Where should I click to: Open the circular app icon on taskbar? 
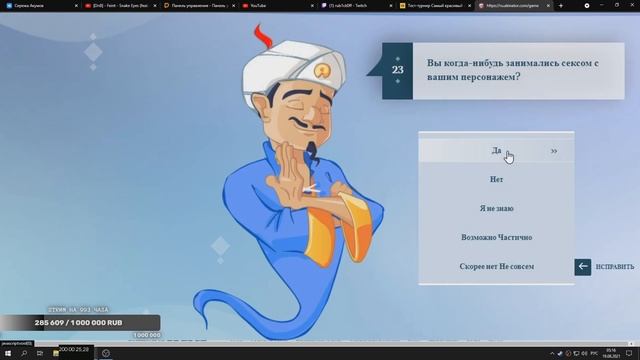(106, 353)
